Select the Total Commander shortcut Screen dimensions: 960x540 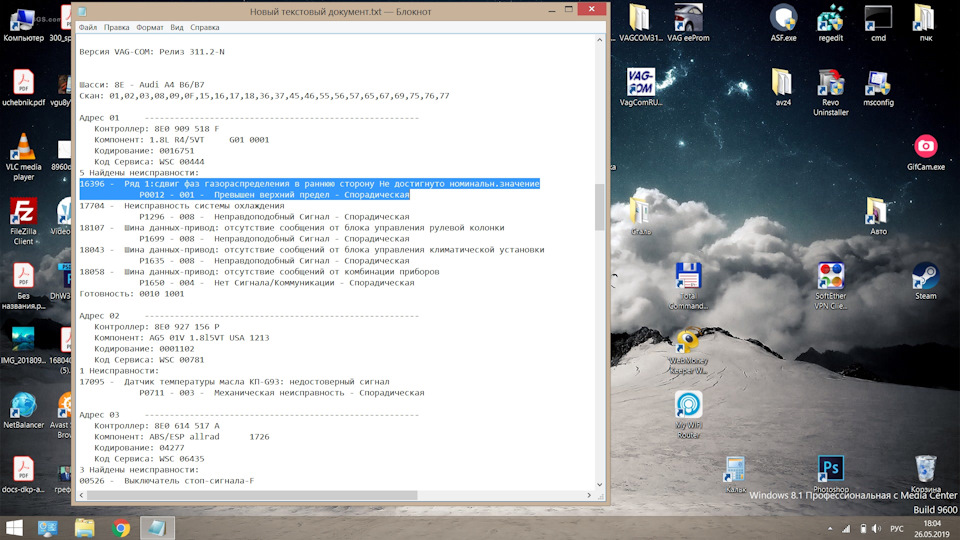click(x=688, y=286)
